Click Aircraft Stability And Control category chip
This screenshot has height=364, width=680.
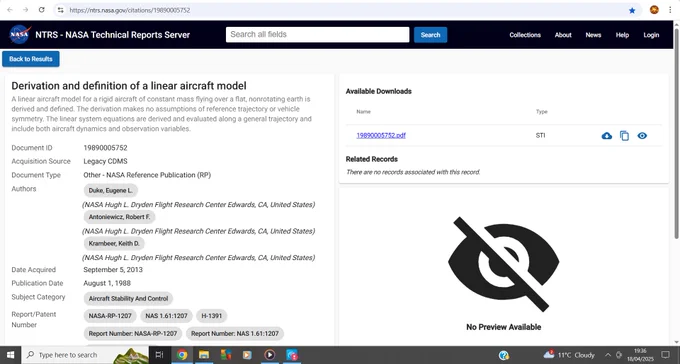[x=128, y=298]
